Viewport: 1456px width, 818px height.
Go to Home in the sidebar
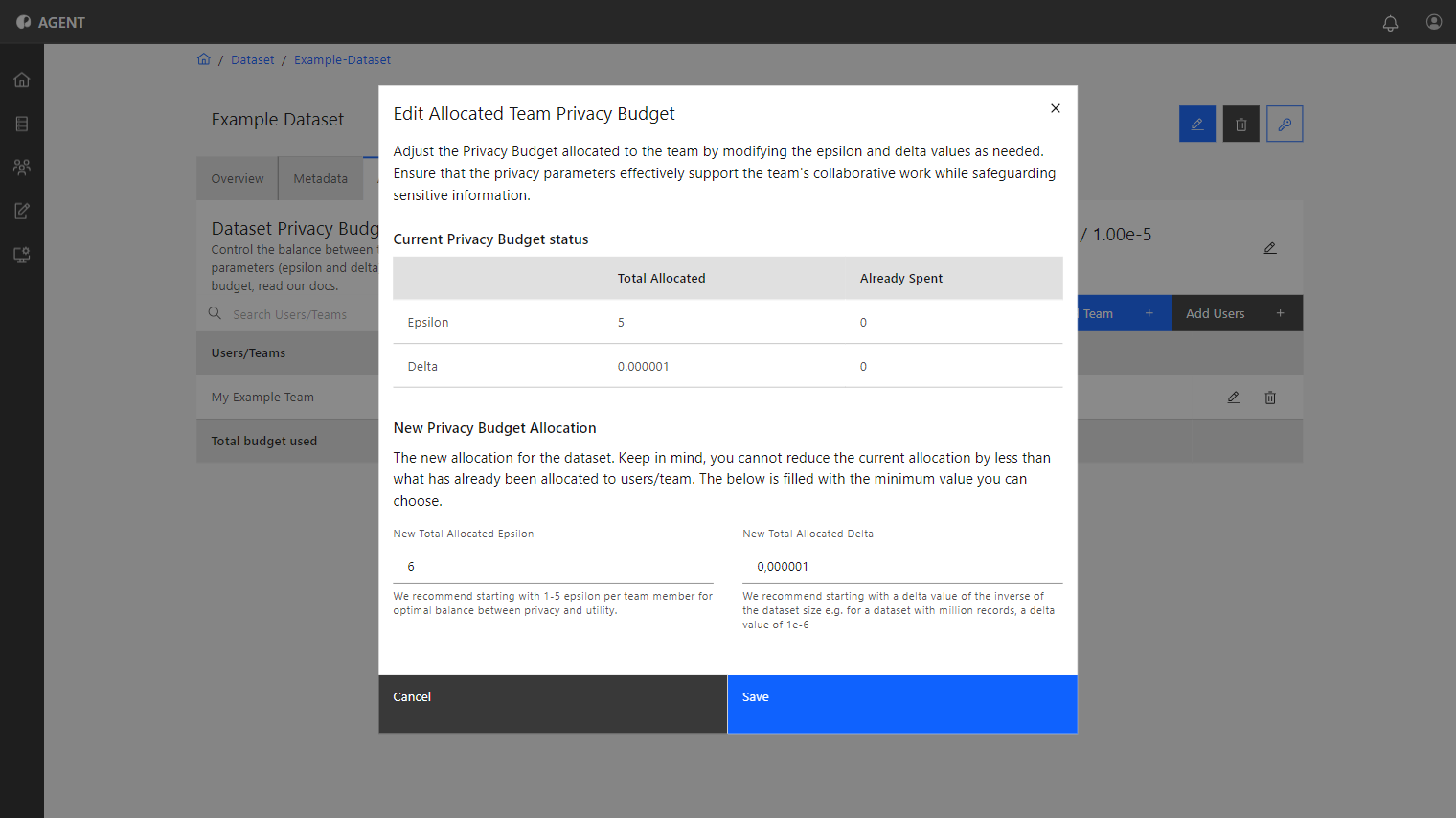[x=22, y=80]
